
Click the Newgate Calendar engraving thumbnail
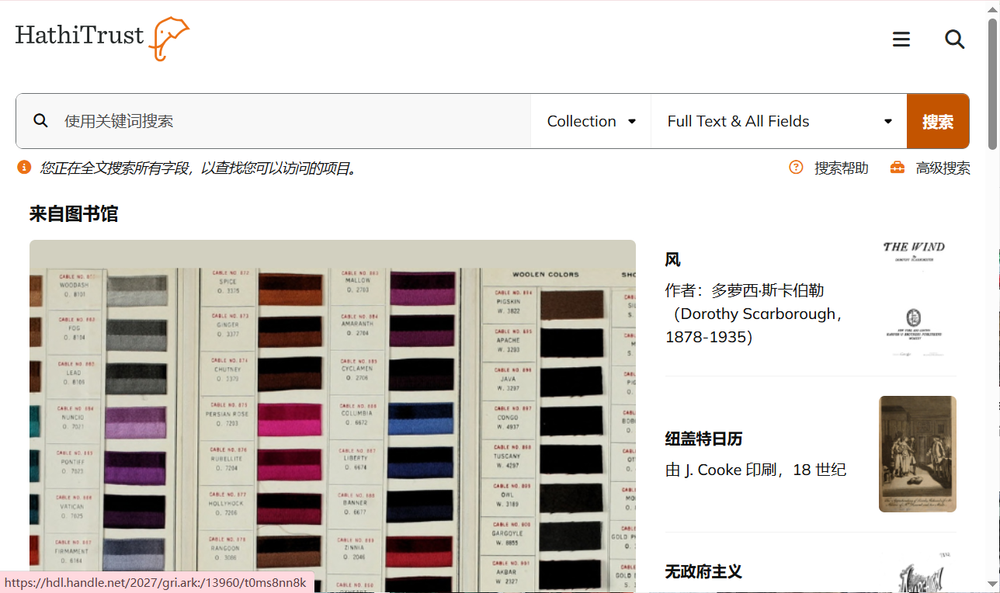(x=917, y=452)
